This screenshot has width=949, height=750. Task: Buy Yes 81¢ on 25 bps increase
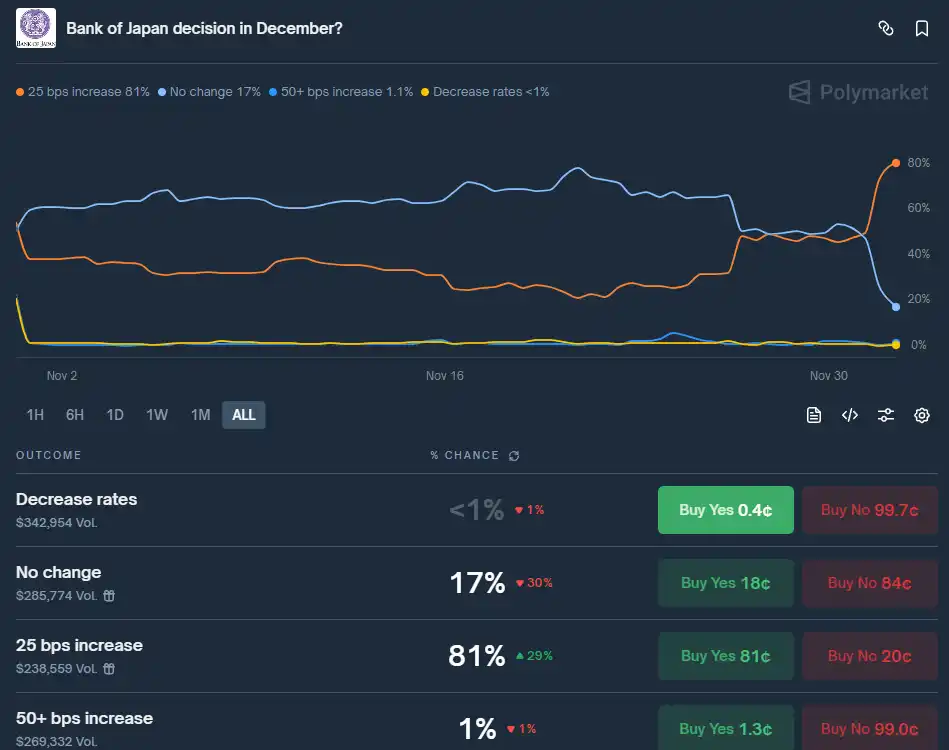click(x=726, y=656)
